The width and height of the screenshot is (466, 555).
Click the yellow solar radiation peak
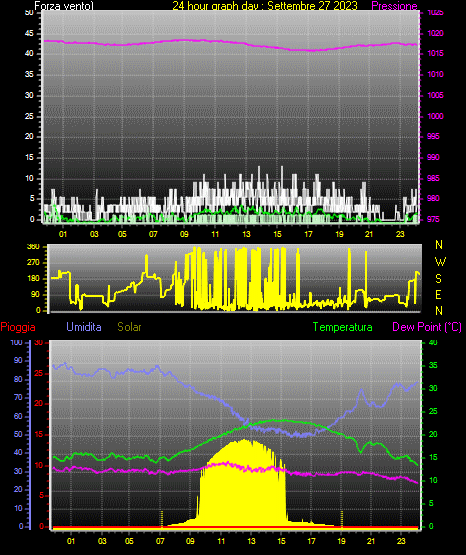tap(244, 441)
